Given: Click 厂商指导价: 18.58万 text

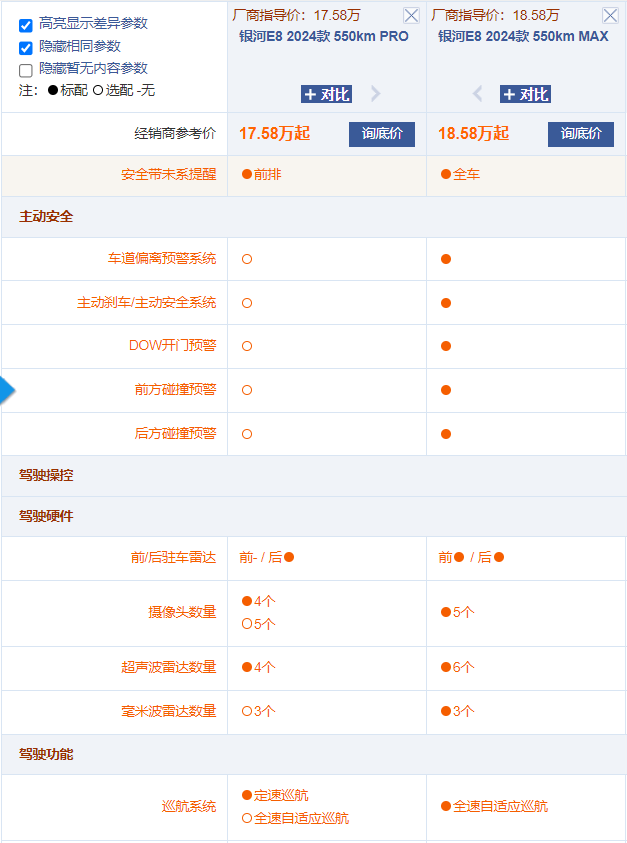Looking at the screenshot, I should point(495,15).
